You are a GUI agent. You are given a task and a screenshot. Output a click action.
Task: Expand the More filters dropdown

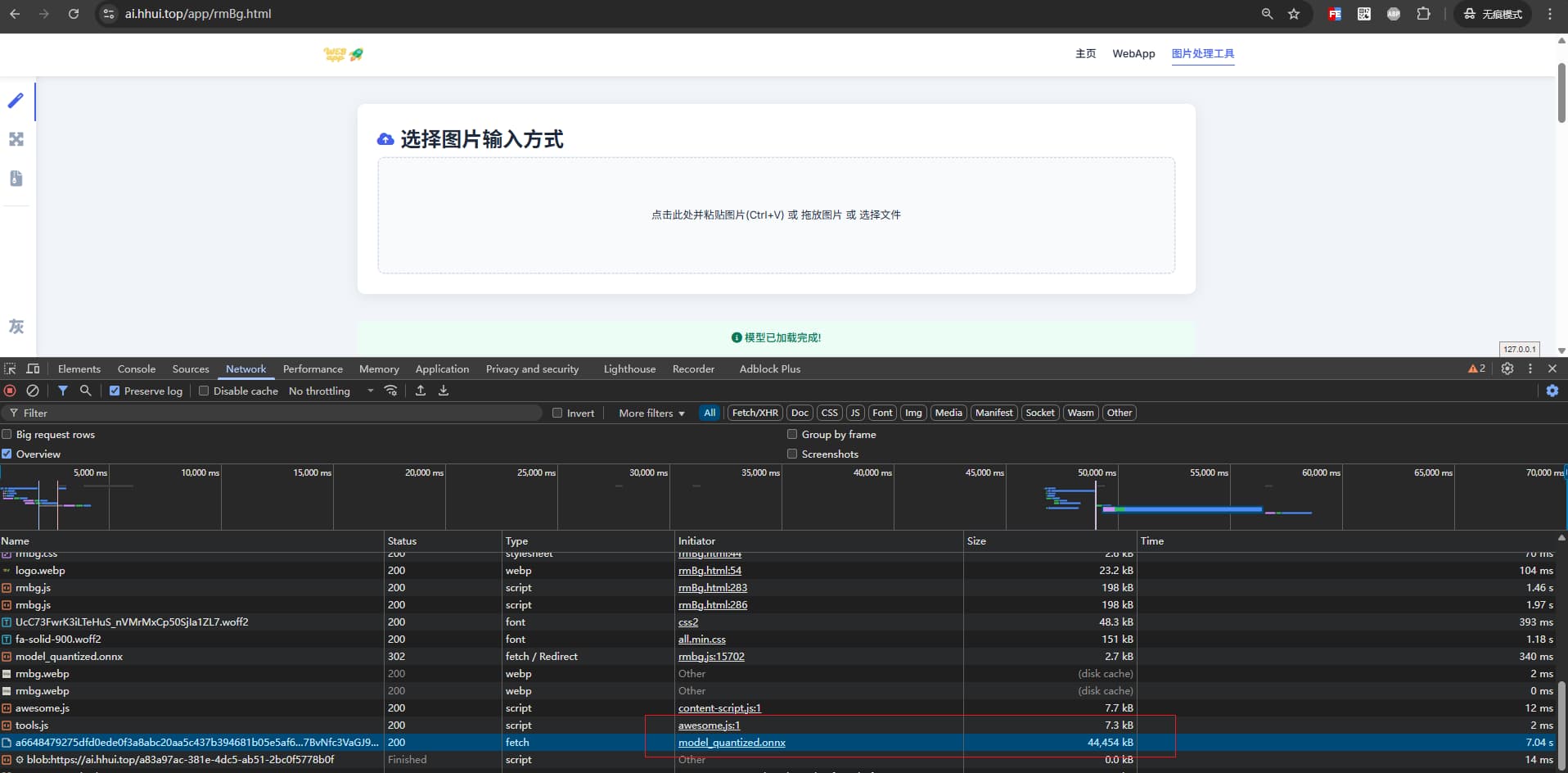tap(651, 413)
